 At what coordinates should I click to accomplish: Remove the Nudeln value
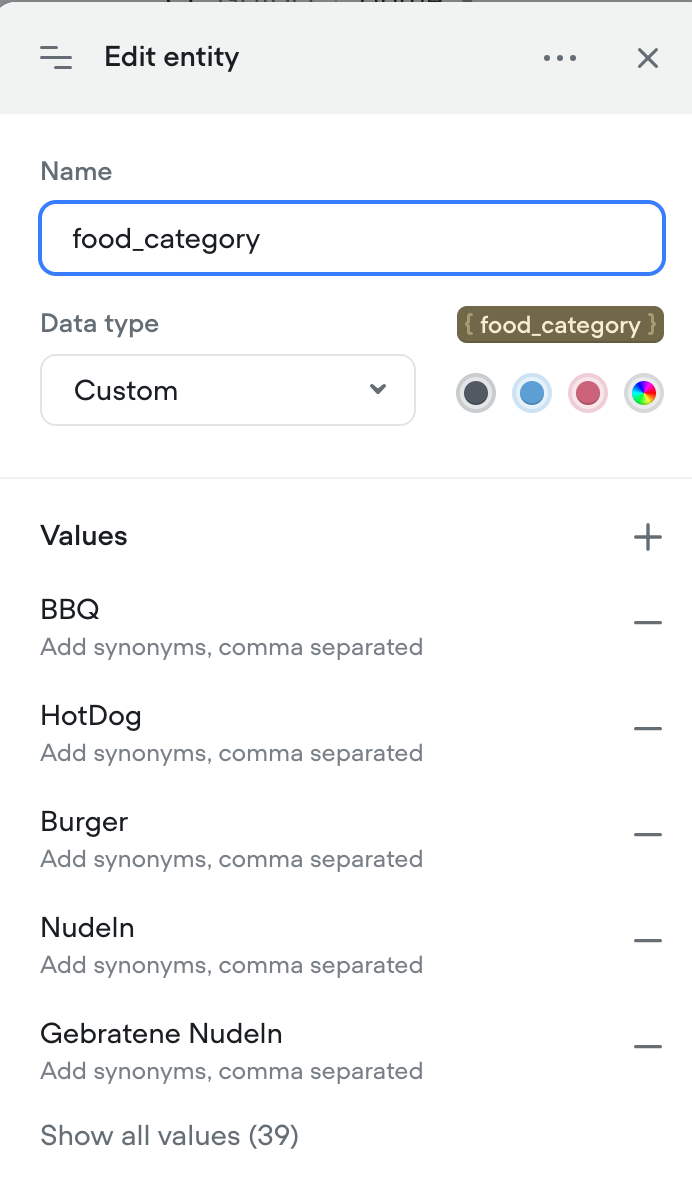[648, 941]
